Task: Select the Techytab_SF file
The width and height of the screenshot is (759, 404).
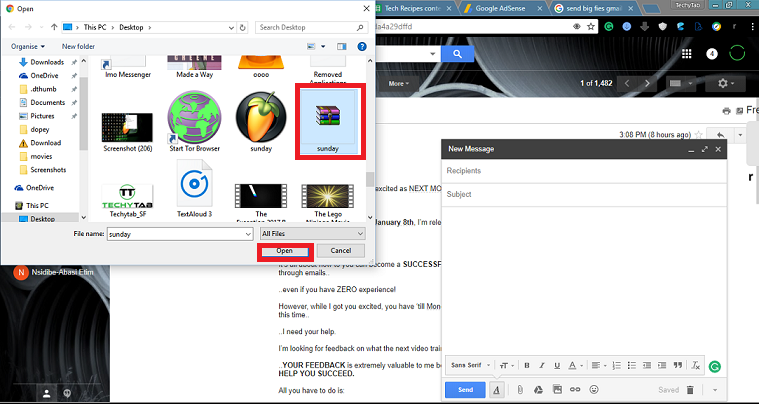Action: coord(128,201)
